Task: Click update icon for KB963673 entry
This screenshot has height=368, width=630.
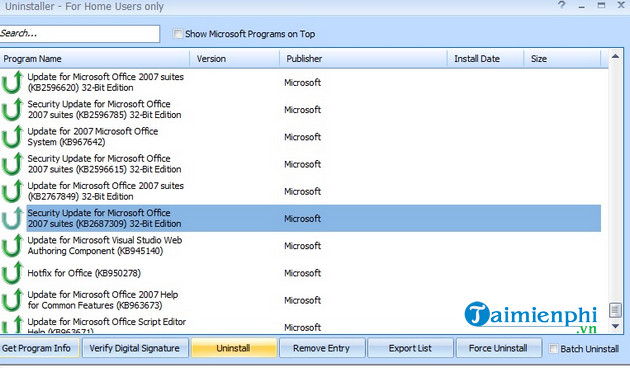Action: [12, 301]
